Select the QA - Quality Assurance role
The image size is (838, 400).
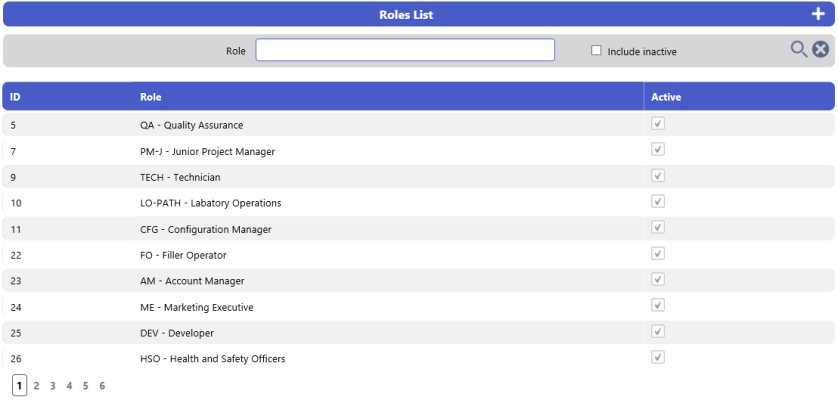pos(191,125)
